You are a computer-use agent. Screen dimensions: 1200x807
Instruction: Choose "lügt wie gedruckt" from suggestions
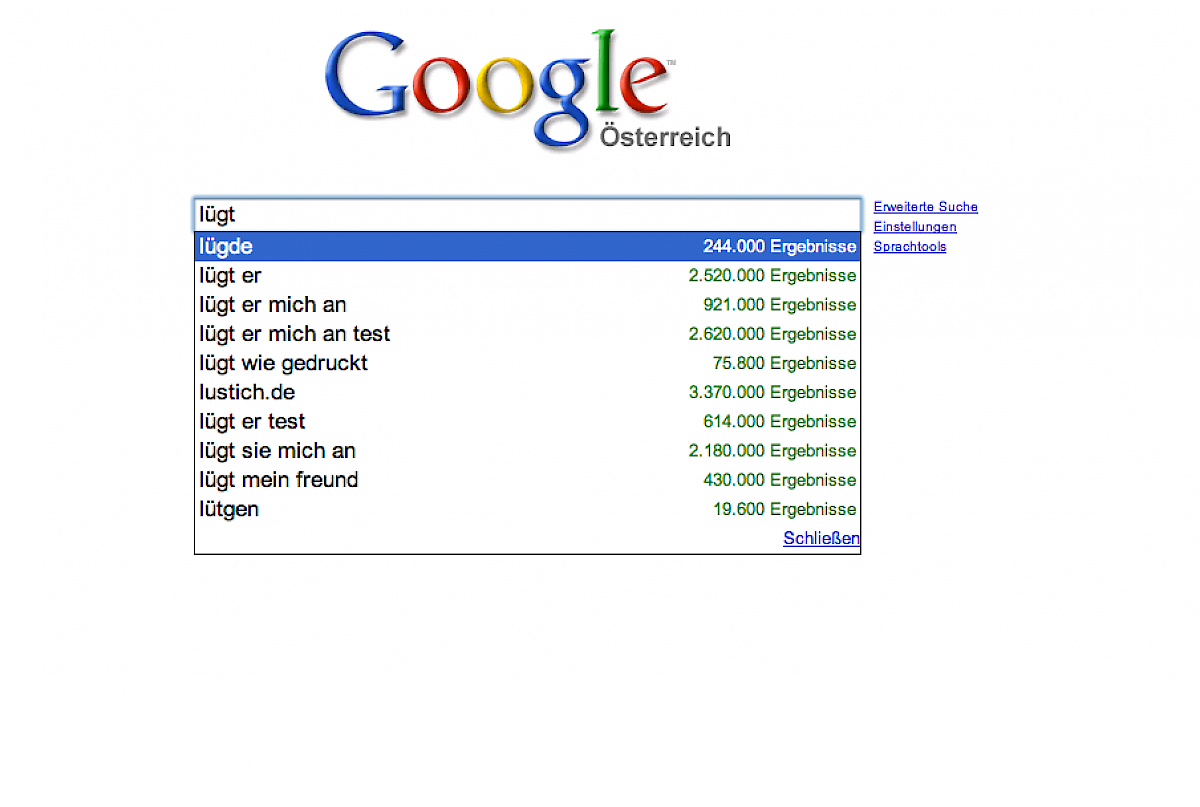pyautogui.click(x=284, y=363)
